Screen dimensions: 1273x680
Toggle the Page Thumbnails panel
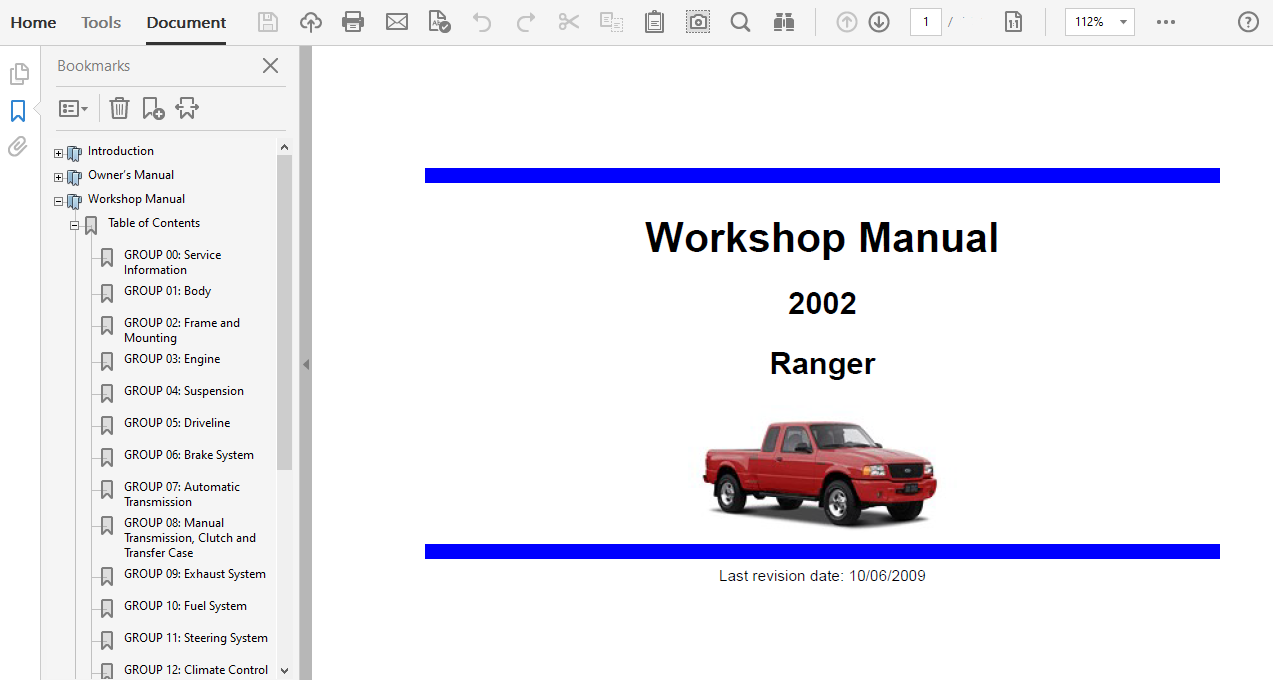tap(18, 74)
